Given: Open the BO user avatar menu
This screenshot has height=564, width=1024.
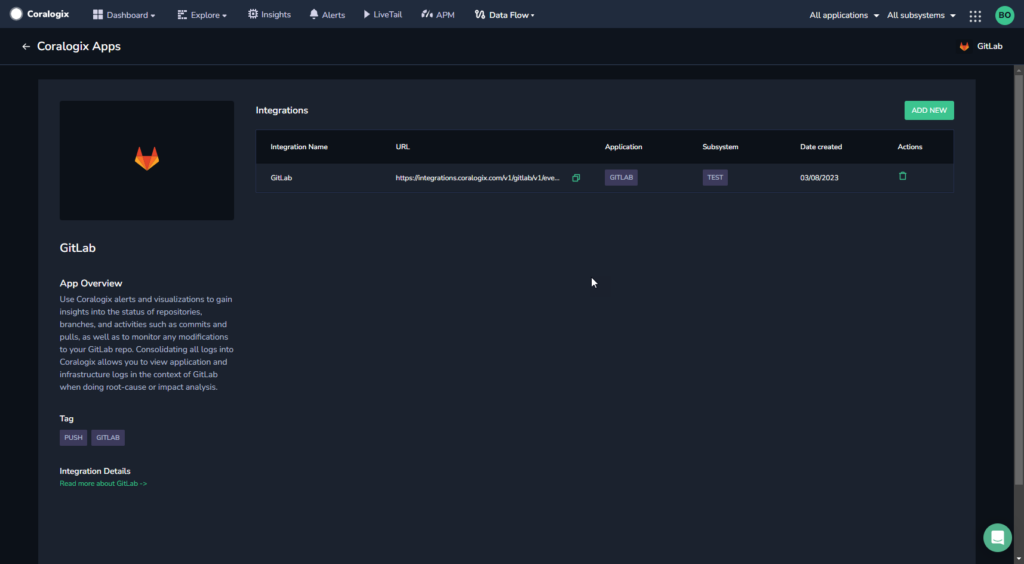Looking at the screenshot, I should [1004, 15].
